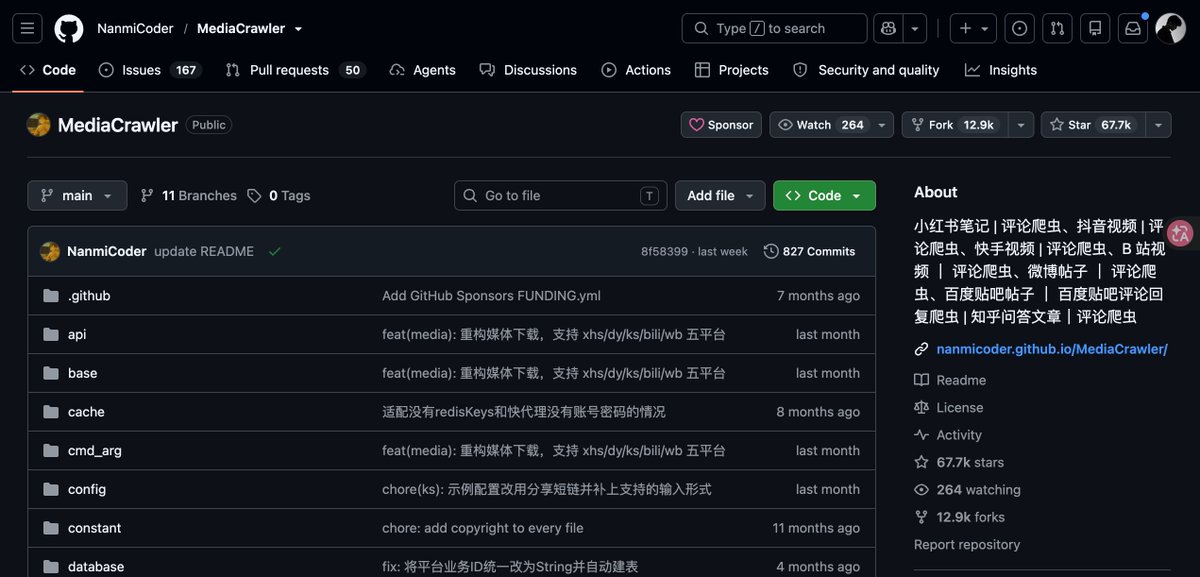Image resolution: width=1200 pixels, height=577 pixels.
Task: Open the user avatar menu
Action: 1171,28
